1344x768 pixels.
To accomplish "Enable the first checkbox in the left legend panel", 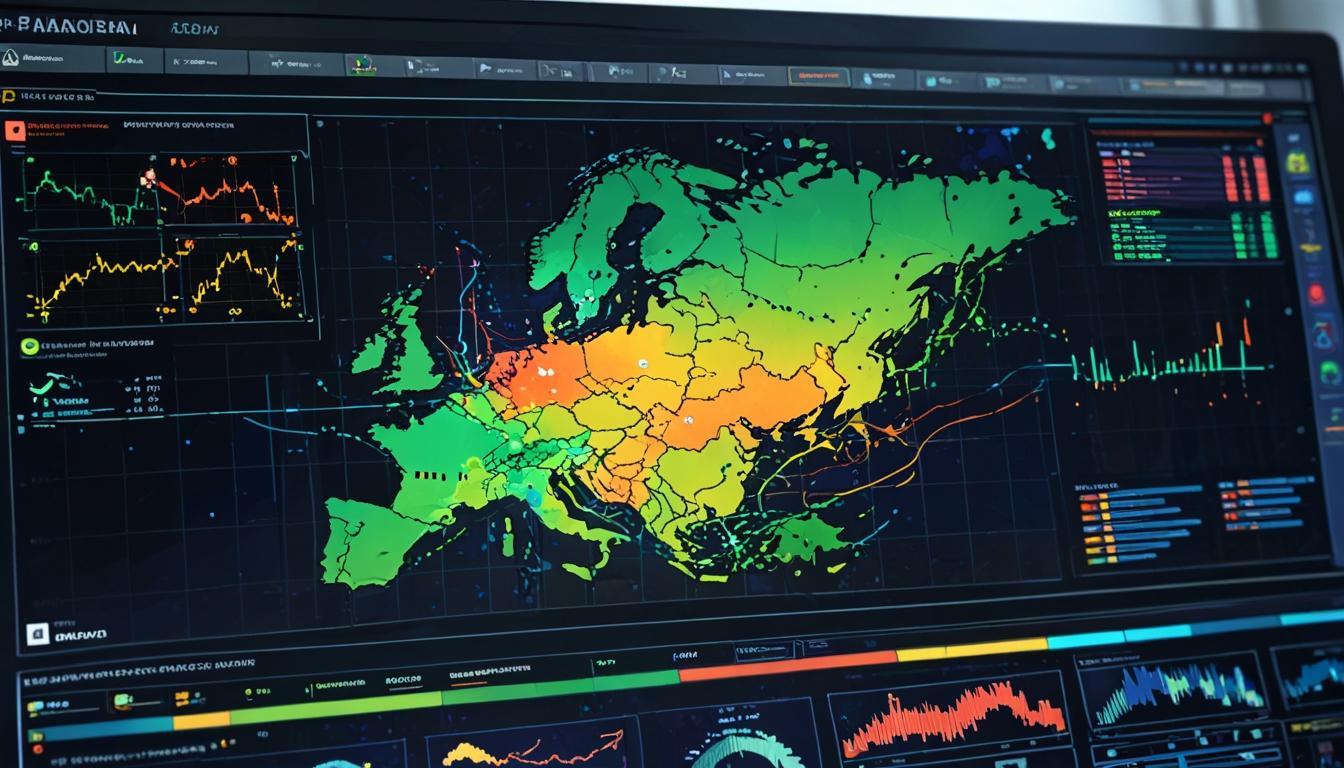I will pos(20,415).
